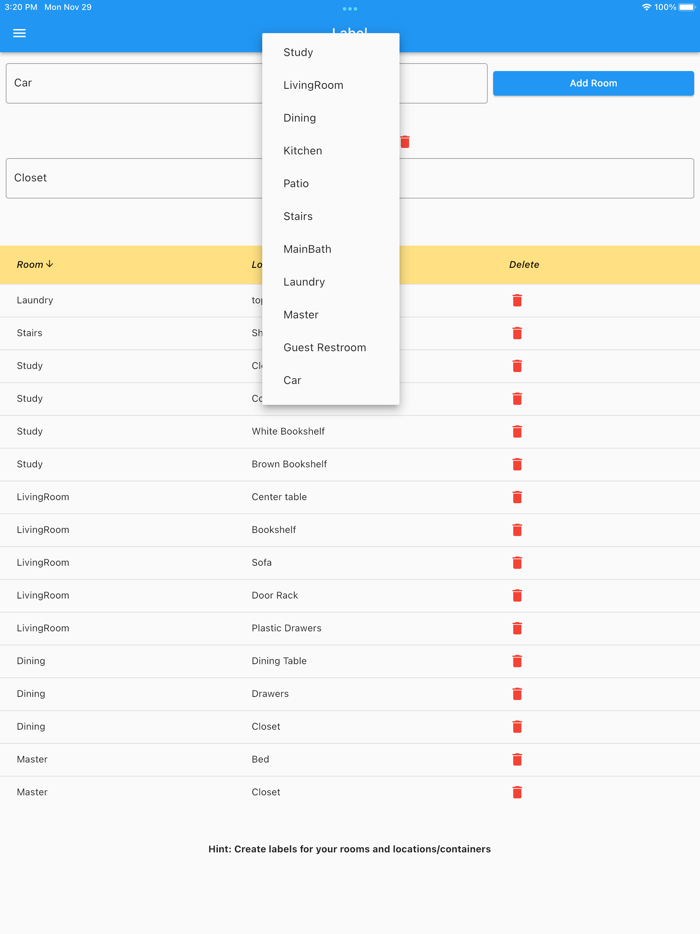This screenshot has width=700, height=934.
Task: Click trash icon beside room dropdown
Action: 405,142
